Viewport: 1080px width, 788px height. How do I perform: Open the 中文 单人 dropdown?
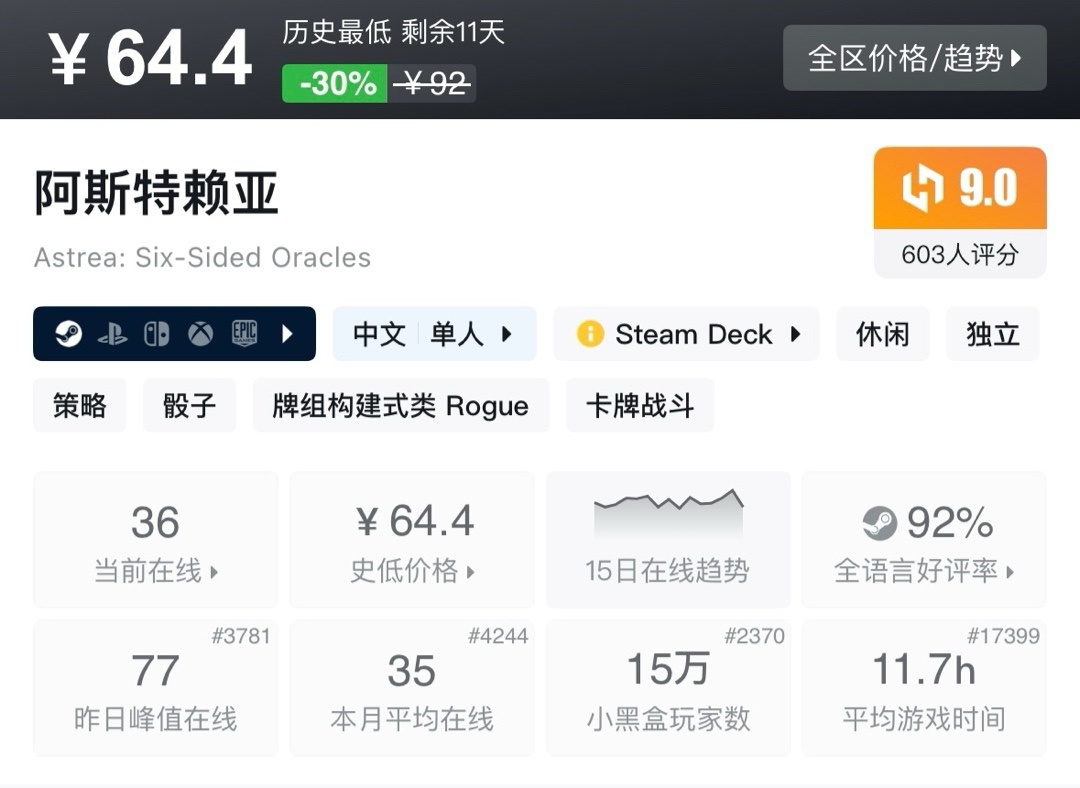tap(434, 334)
